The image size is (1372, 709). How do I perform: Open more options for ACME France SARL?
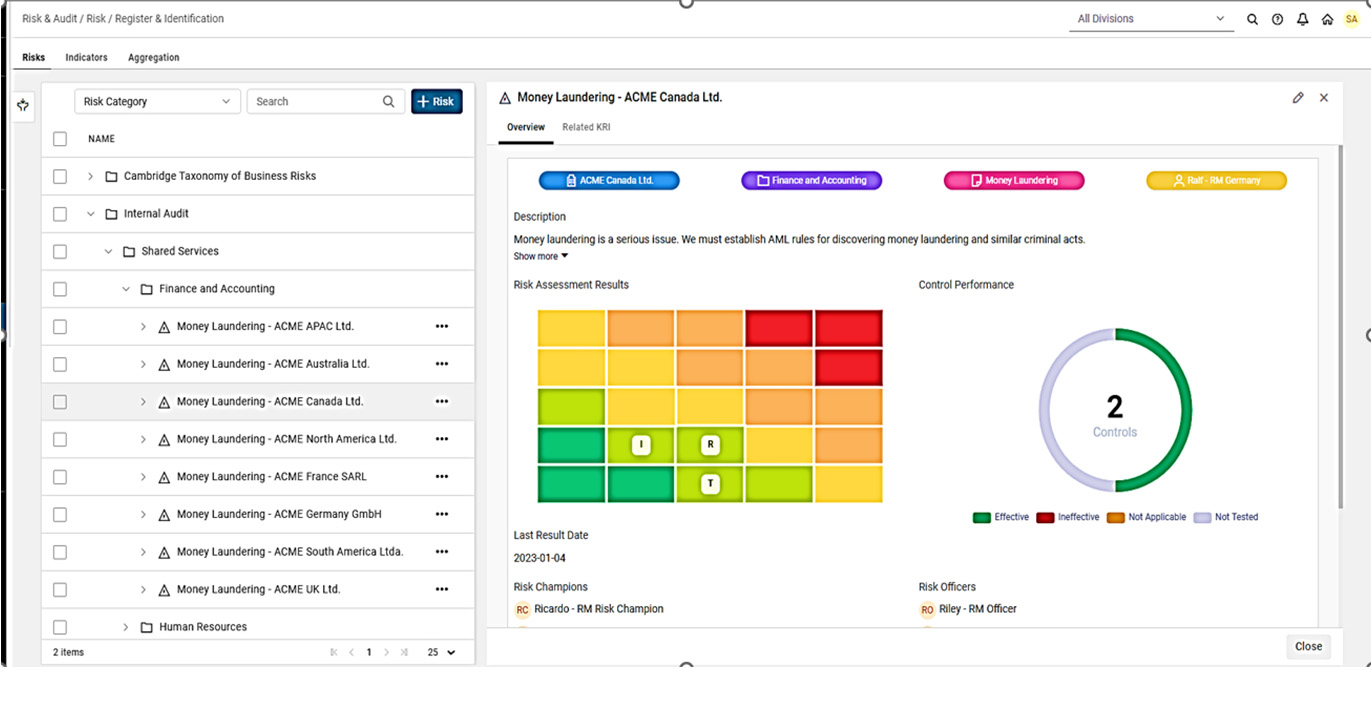442,477
